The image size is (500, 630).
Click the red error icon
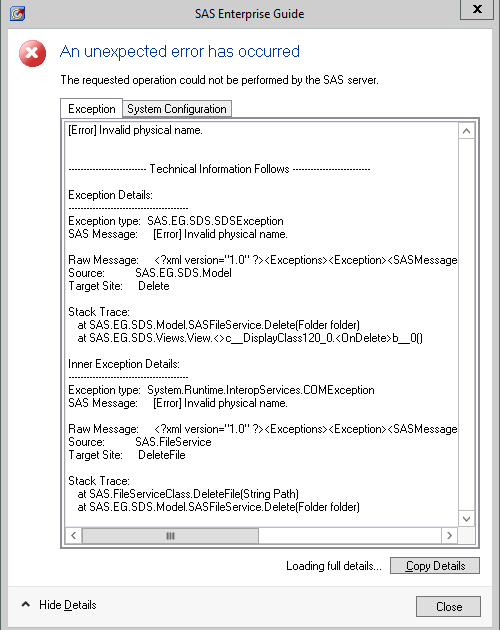[33, 53]
